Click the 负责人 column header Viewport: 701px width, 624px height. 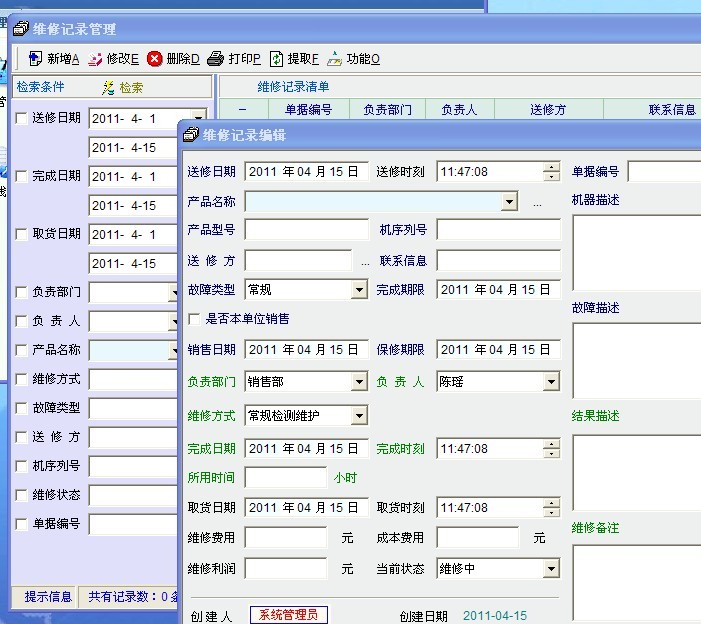(x=459, y=110)
